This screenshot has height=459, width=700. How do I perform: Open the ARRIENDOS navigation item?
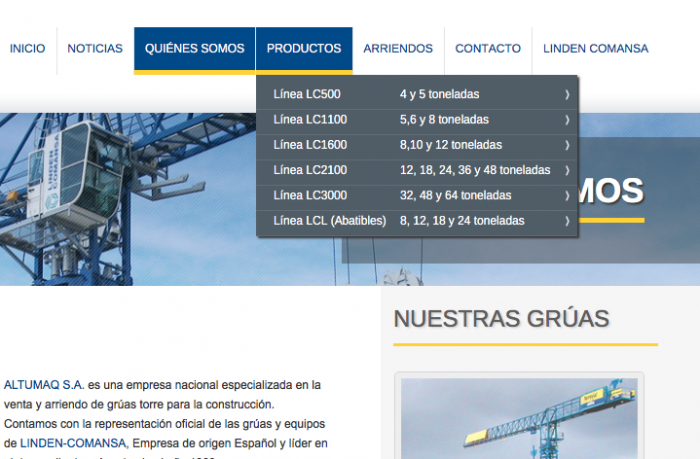(x=398, y=48)
